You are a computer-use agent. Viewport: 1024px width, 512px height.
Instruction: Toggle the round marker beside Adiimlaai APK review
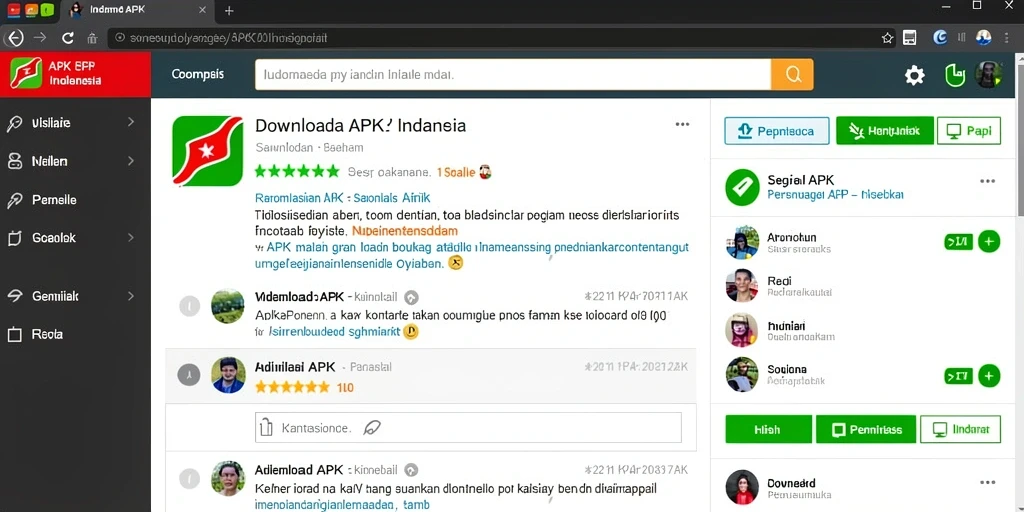point(189,374)
